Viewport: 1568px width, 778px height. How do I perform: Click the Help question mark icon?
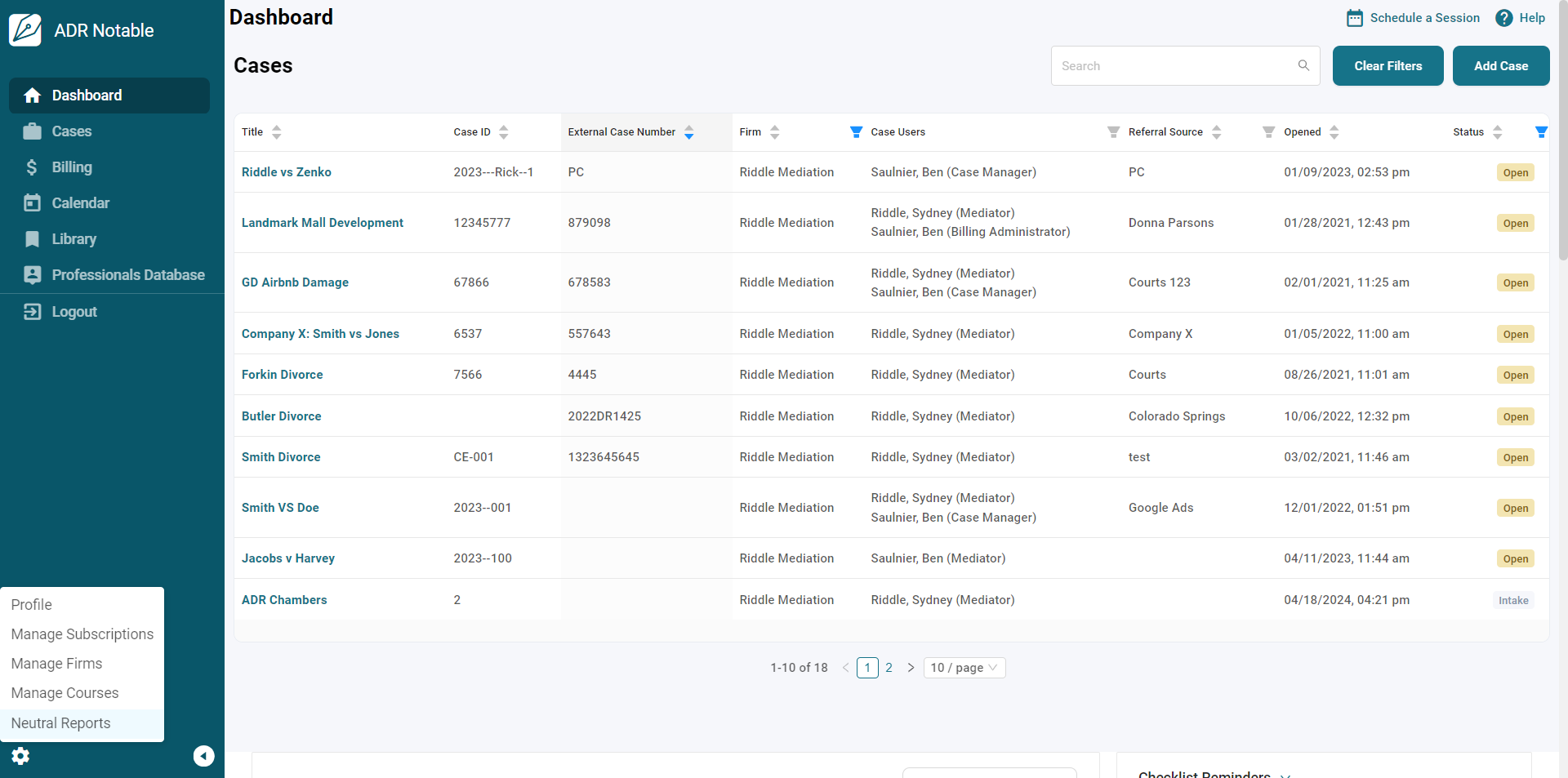pos(1503,18)
